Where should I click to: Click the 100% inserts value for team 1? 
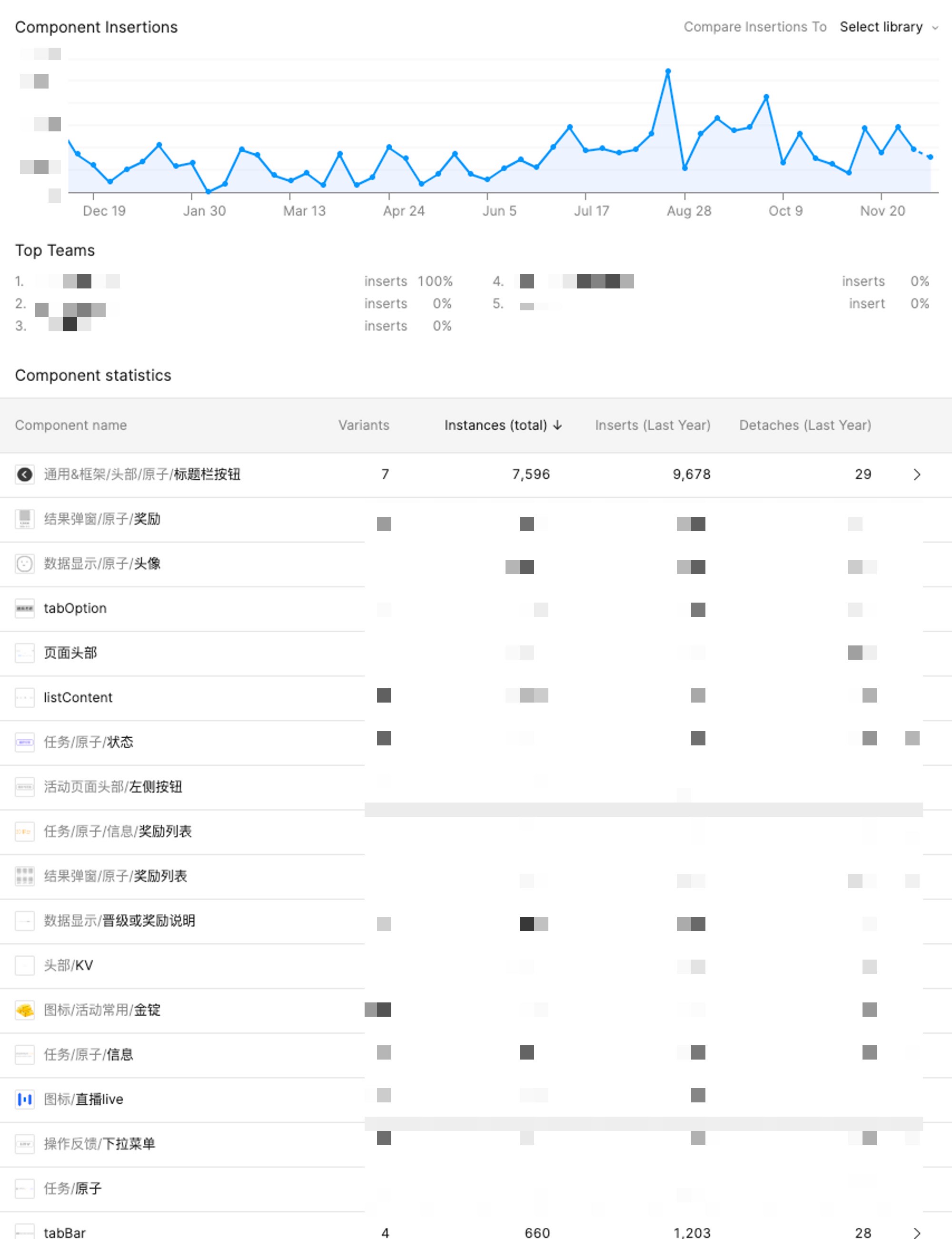[x=435, y=281]
